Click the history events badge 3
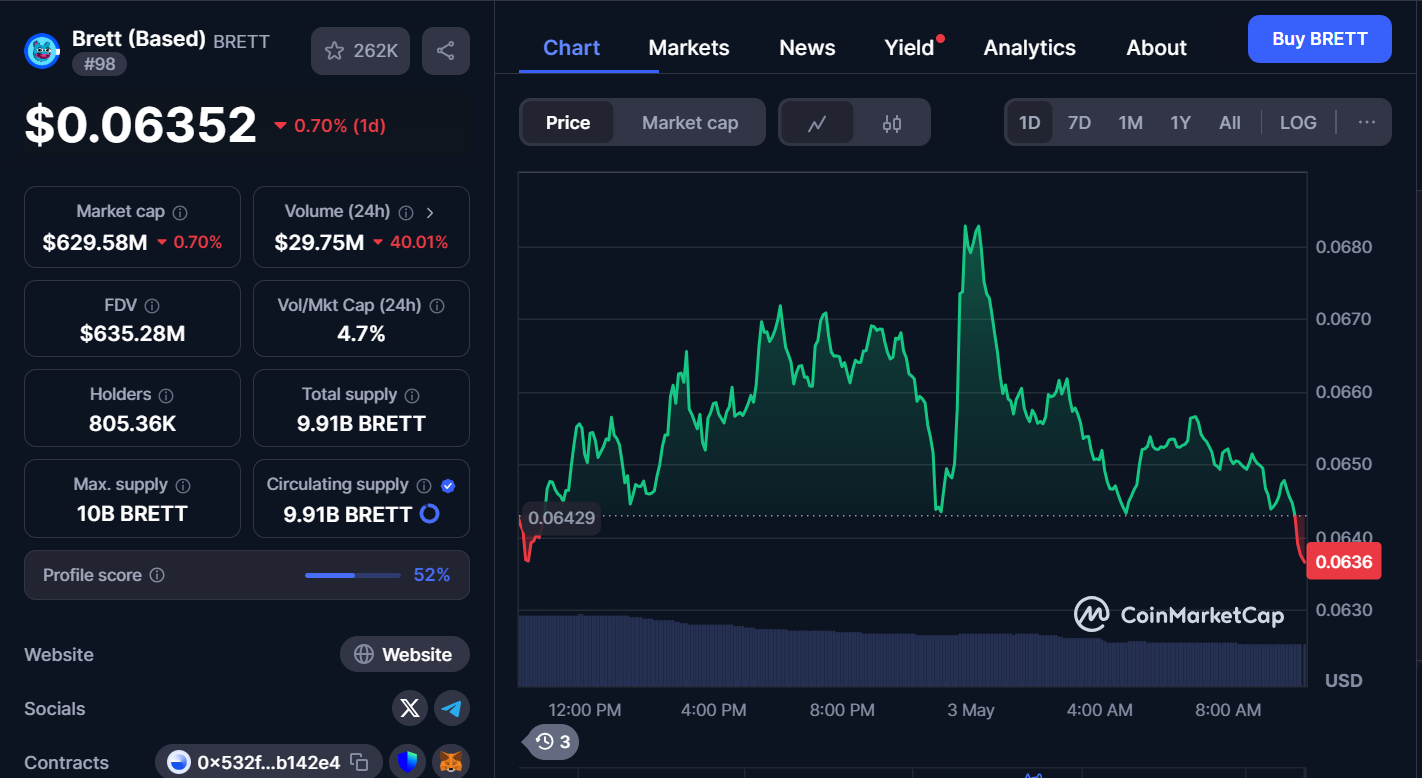The width and height of the screenshot is (1422, 778). pyautogui.click(x=553, y=741)
